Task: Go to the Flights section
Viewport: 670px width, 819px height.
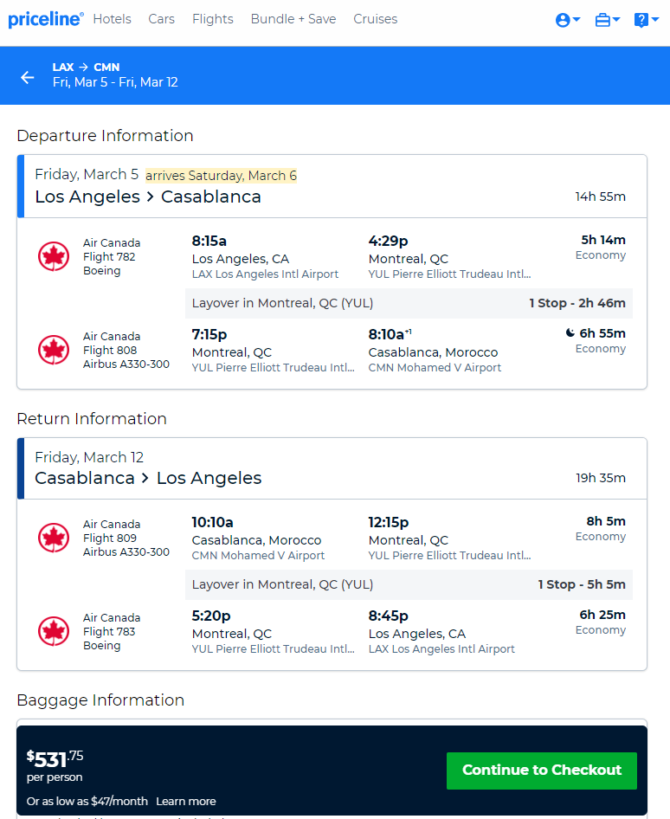Action: tap(213, 19)
